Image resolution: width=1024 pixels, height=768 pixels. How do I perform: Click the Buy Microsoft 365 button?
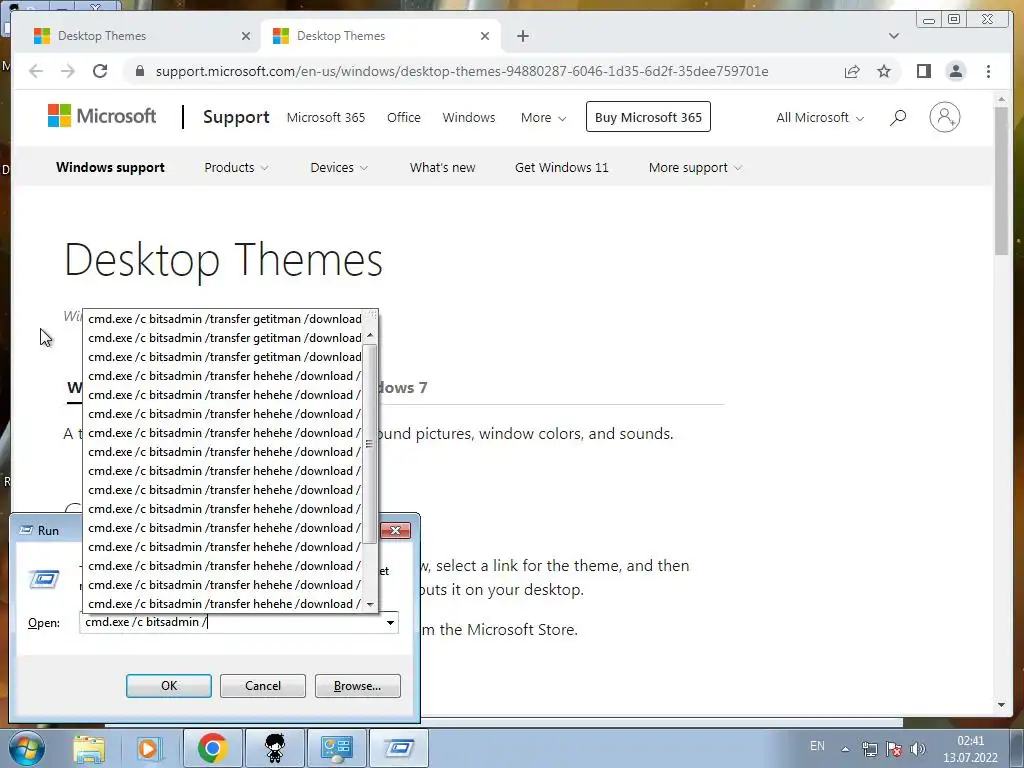coord(648,117)
